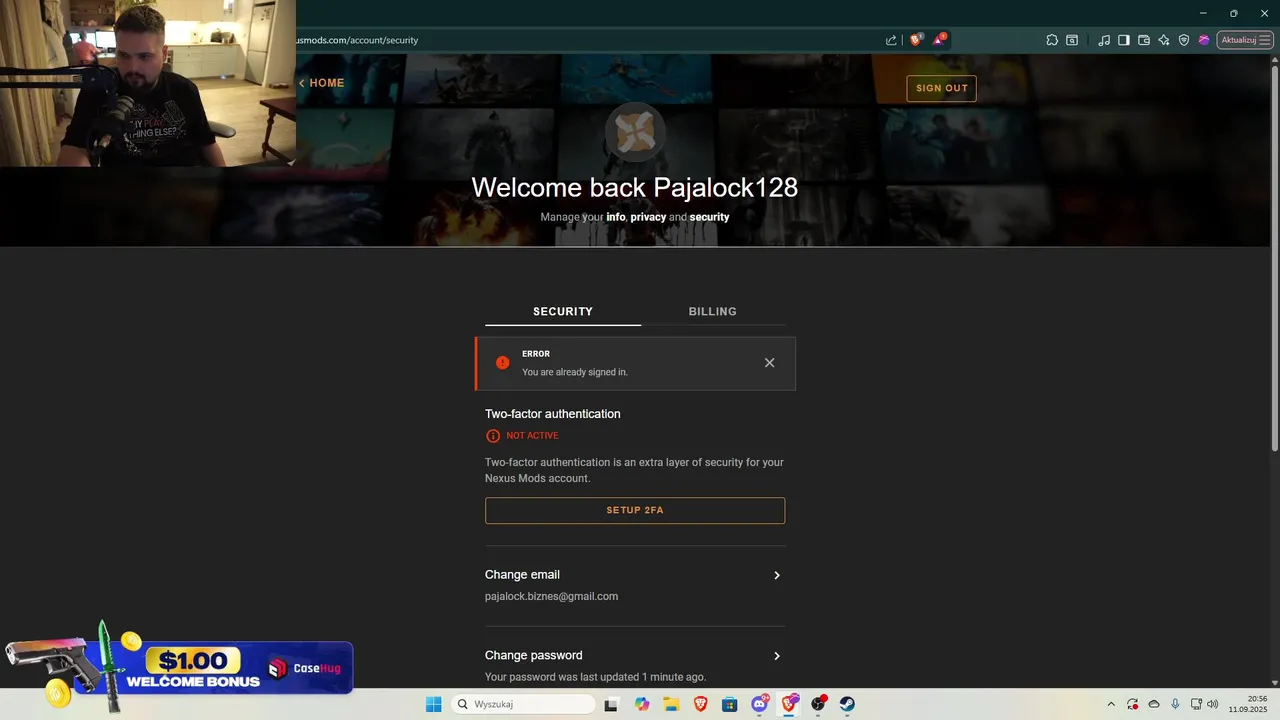This screenshot has width=1280, height=720.
Task: Switch to the SECURITY tab
Action: 563,311
